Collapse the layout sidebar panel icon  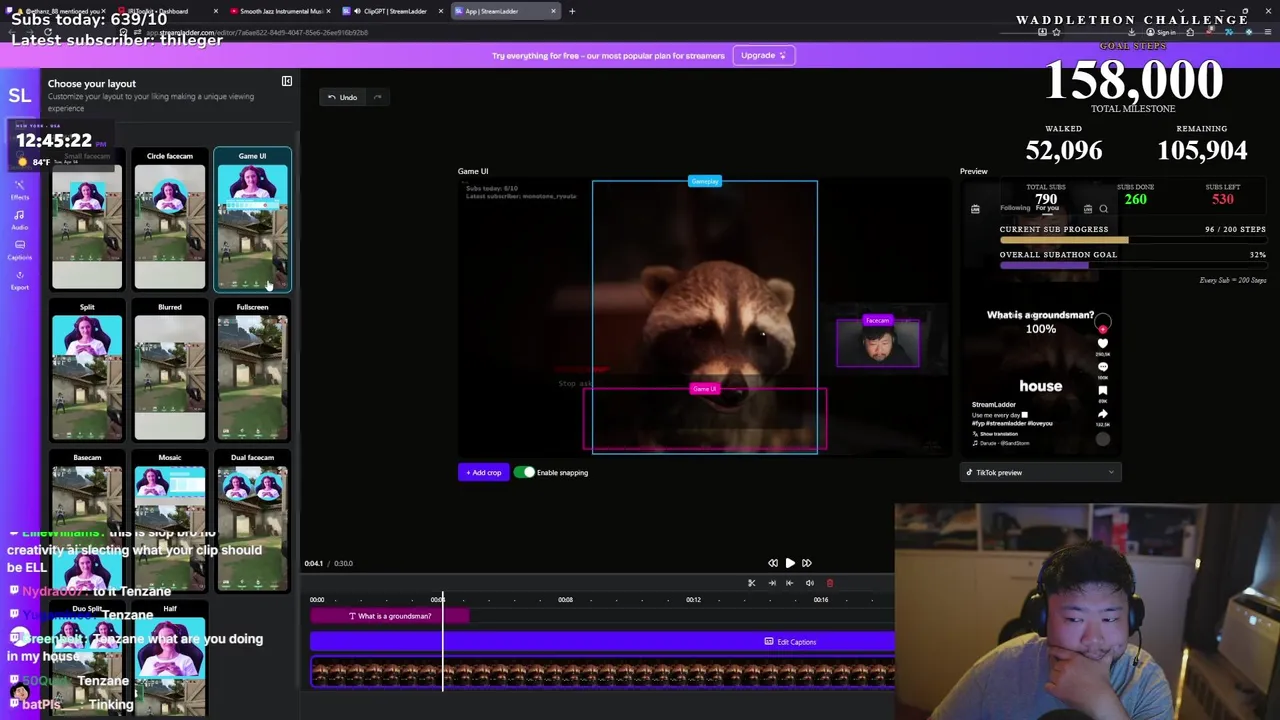point(286,81)
